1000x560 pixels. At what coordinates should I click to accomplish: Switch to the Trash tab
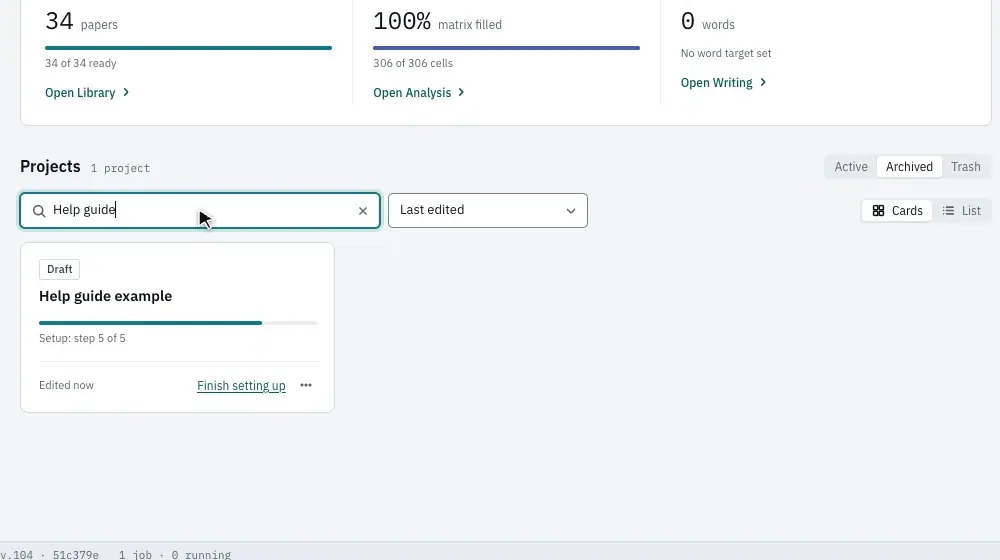coord(966,166)
